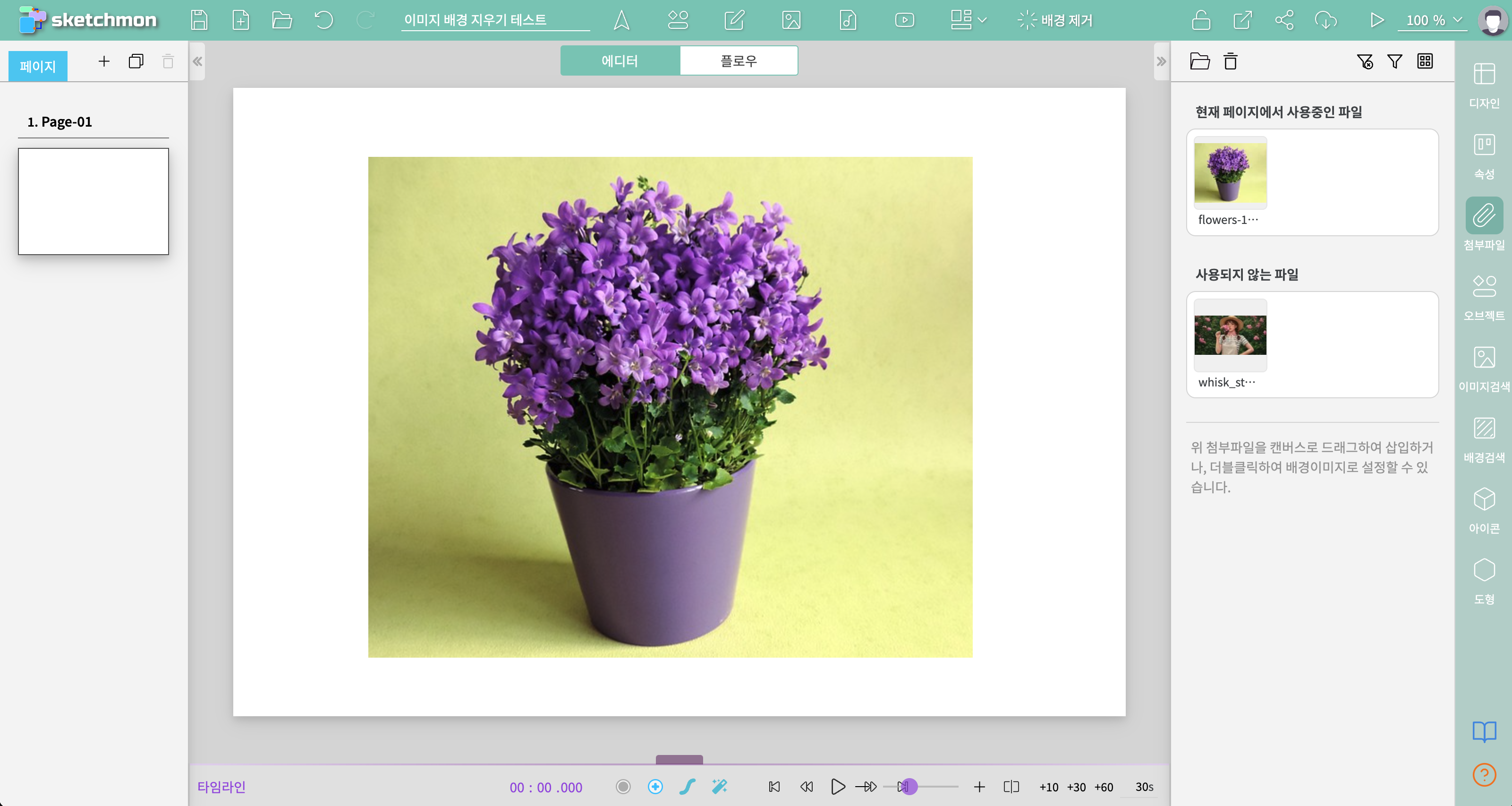Add a new page with plus button
The image size is (1512, 806).
point(104,61)
